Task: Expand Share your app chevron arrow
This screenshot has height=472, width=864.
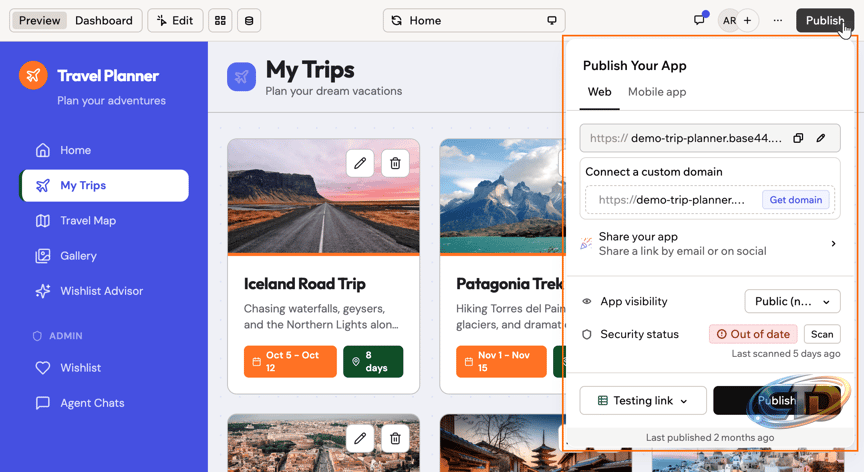Action: point(833,243)
